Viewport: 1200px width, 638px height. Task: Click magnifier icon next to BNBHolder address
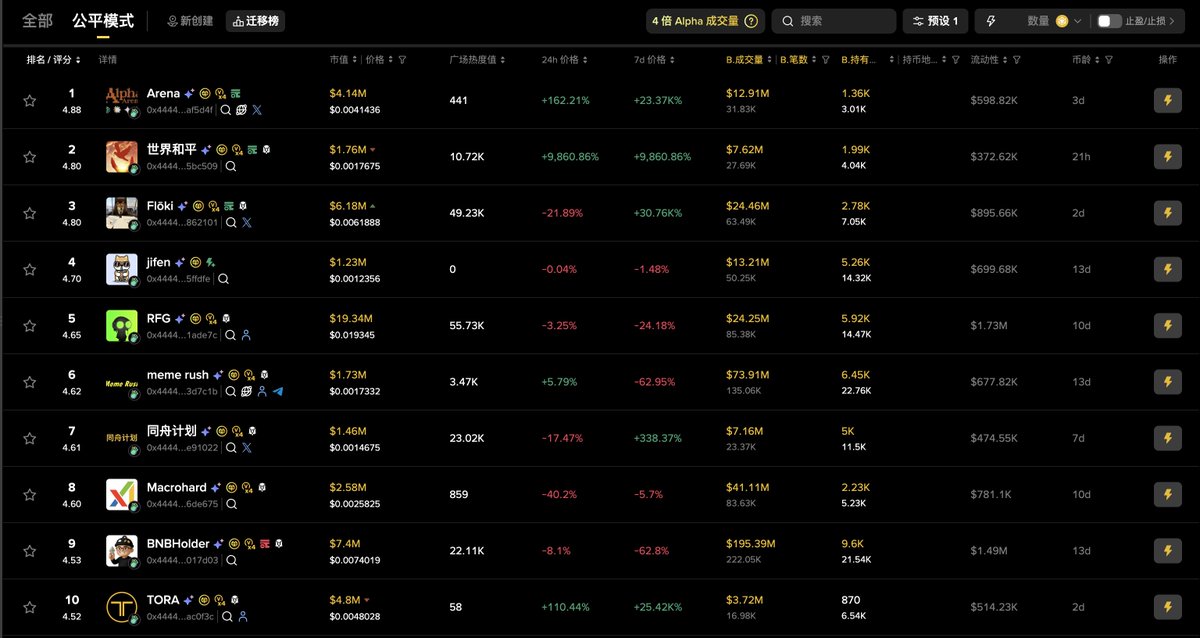(230, 561)
